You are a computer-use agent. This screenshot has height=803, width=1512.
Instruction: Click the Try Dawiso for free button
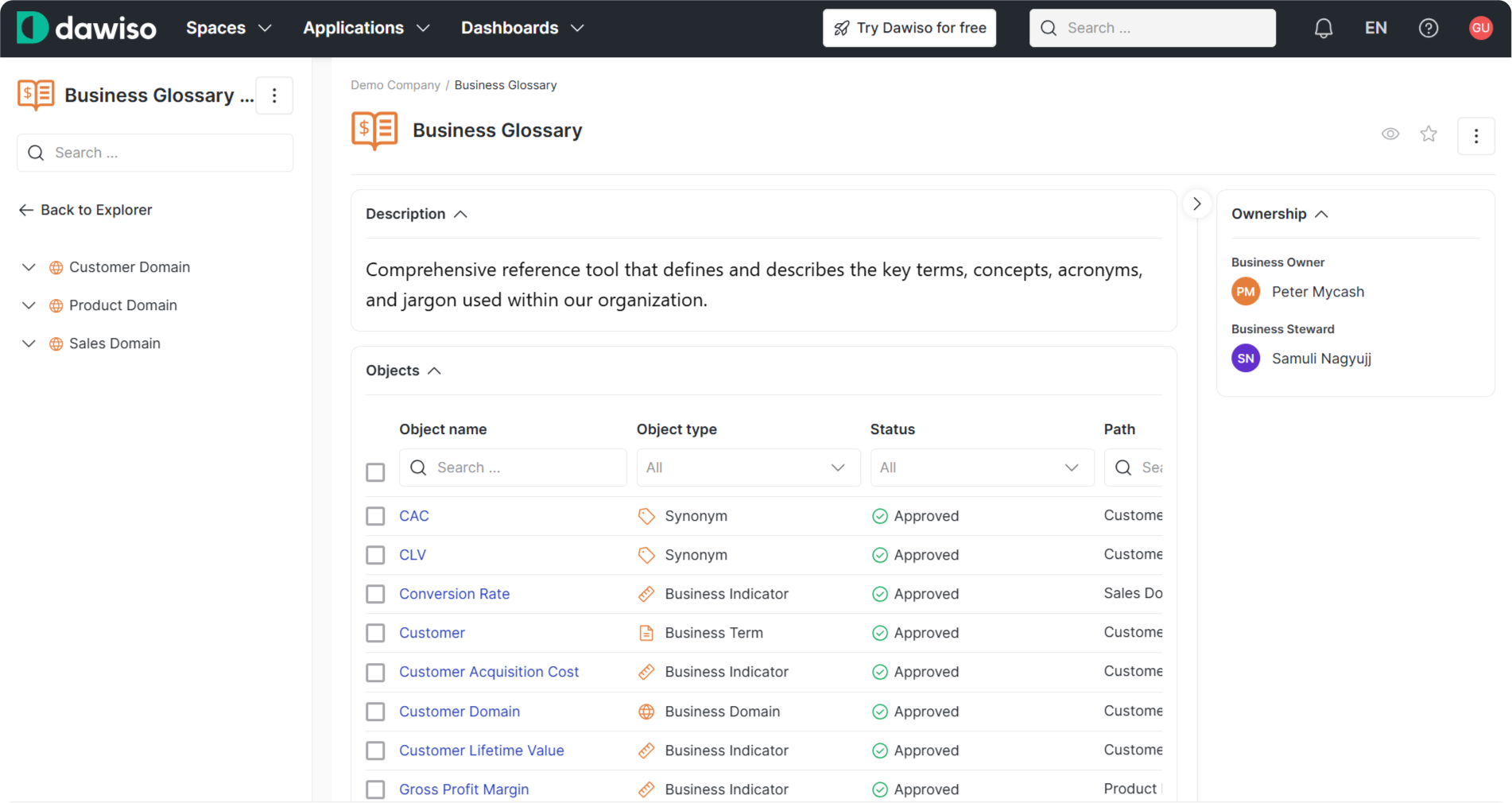(x=909, y=28)
